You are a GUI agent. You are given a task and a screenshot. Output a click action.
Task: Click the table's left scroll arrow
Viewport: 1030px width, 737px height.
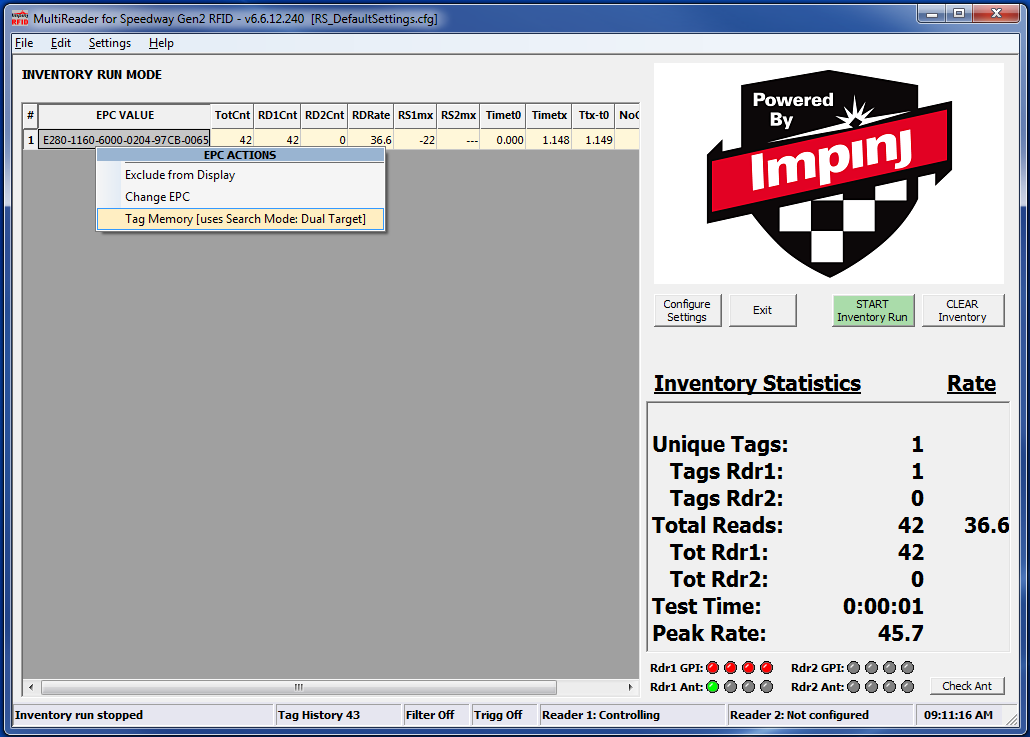pyautogui.click(x=31, y=687)
